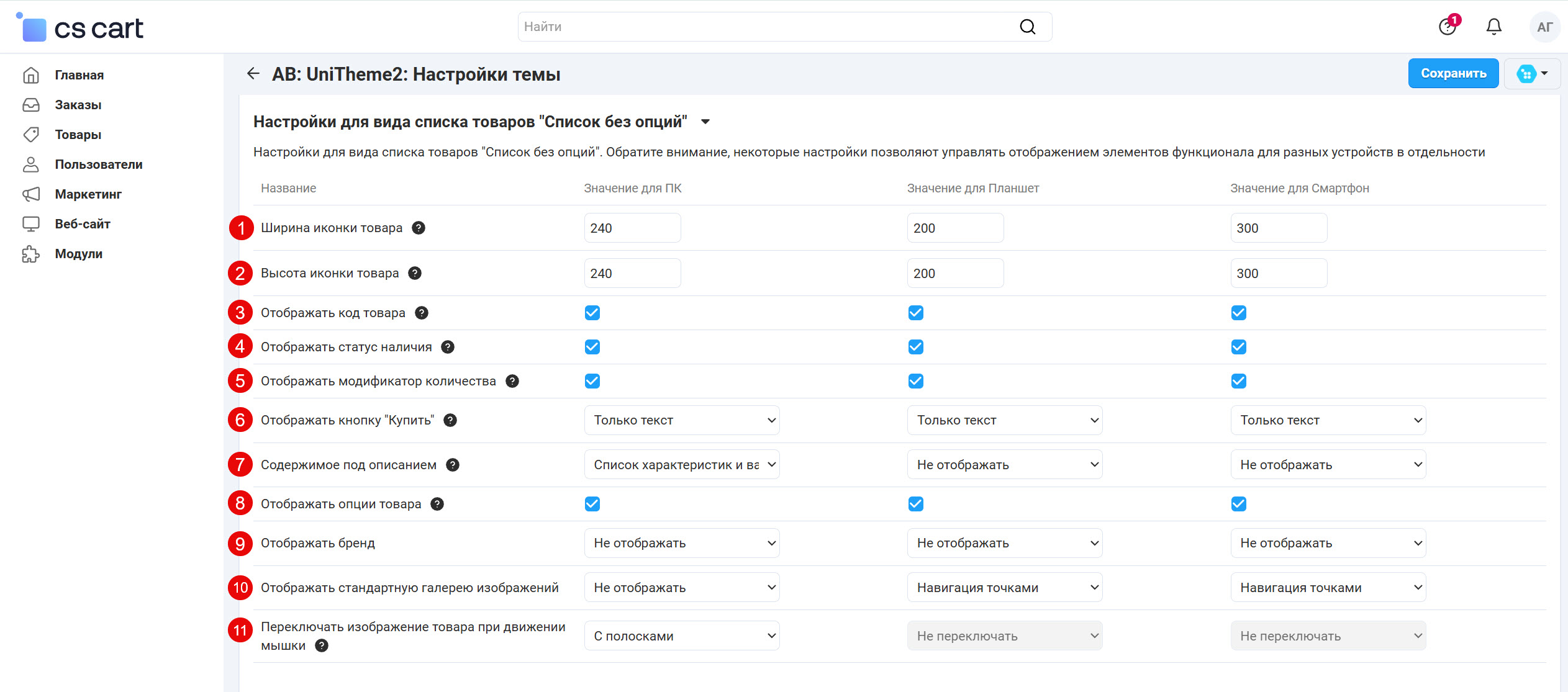This screenshot has width=1568, height=692.
Task: Click help icon for Отображать статус наличия
Action: (448, 347)
